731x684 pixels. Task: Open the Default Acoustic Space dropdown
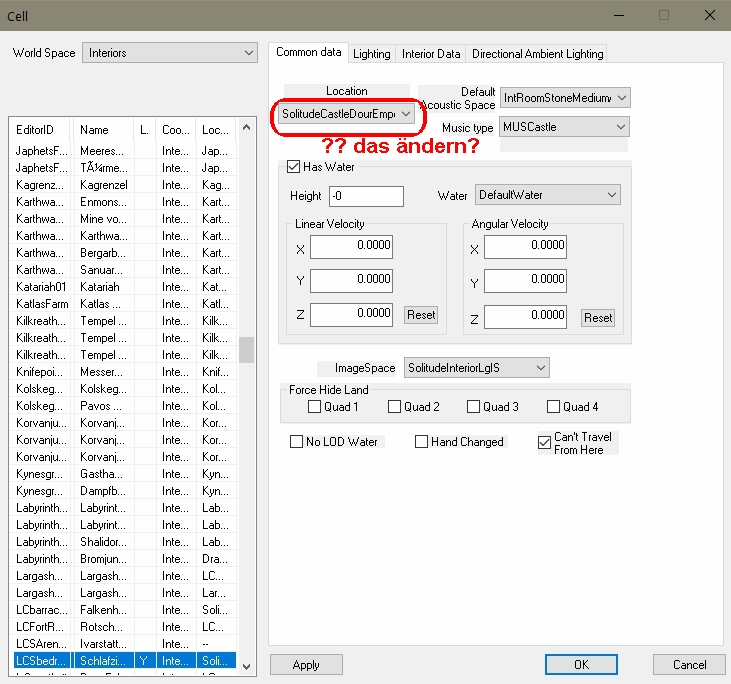coord(565,97)
